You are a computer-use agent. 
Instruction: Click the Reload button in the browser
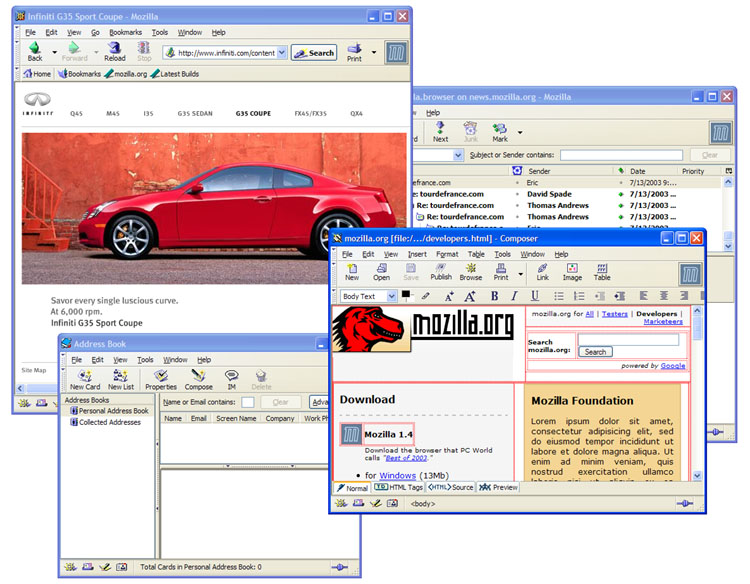tap(114, 51)
